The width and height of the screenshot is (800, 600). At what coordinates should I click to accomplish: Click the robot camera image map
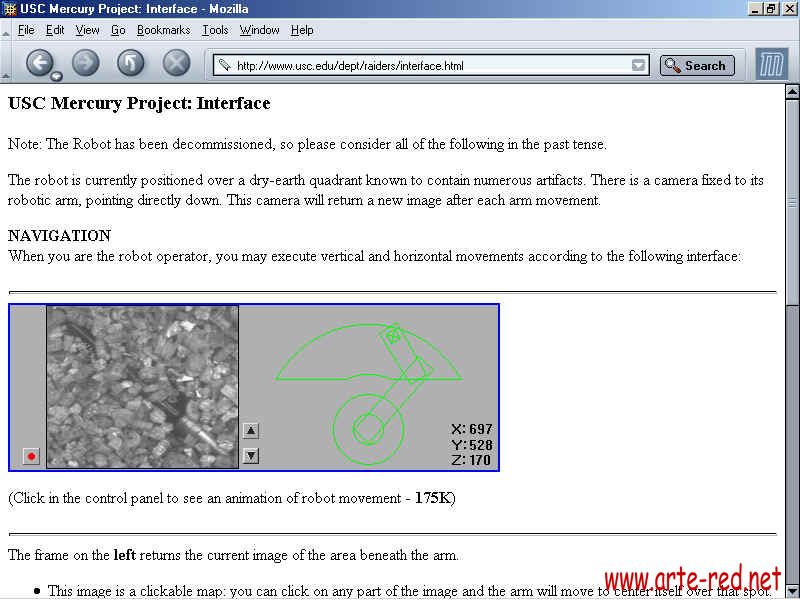point(142,386)
